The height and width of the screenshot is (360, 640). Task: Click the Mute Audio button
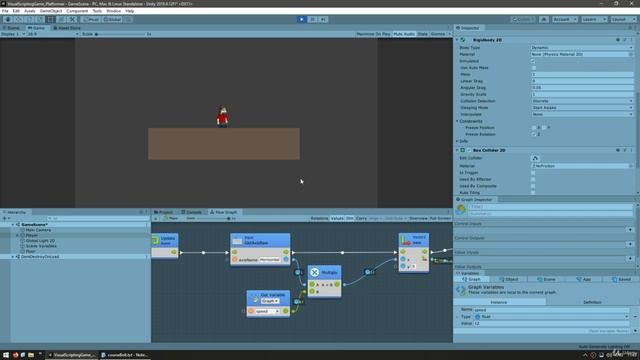click(404, 34)
